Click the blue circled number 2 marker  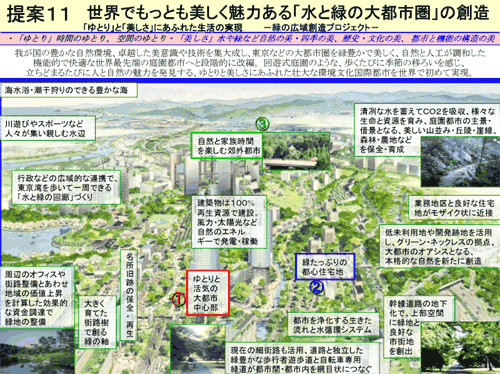click(316, 287)
